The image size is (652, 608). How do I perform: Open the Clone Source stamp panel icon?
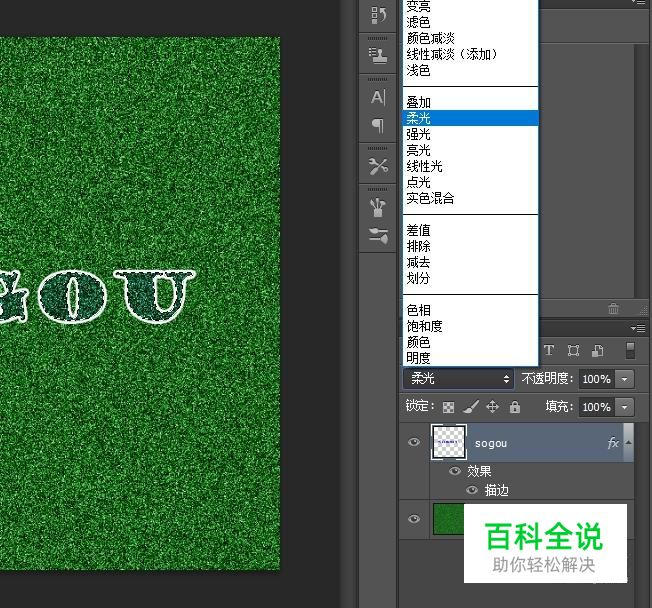[x=378, y=55]
